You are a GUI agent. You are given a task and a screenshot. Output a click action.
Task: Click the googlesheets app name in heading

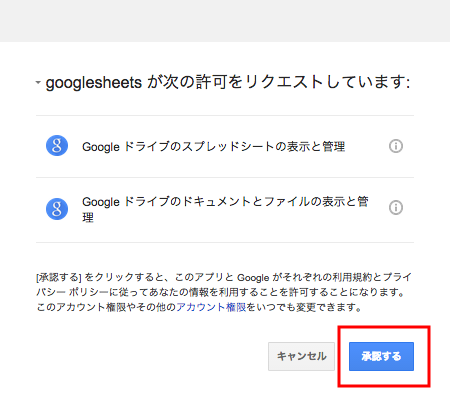point(94,83)
